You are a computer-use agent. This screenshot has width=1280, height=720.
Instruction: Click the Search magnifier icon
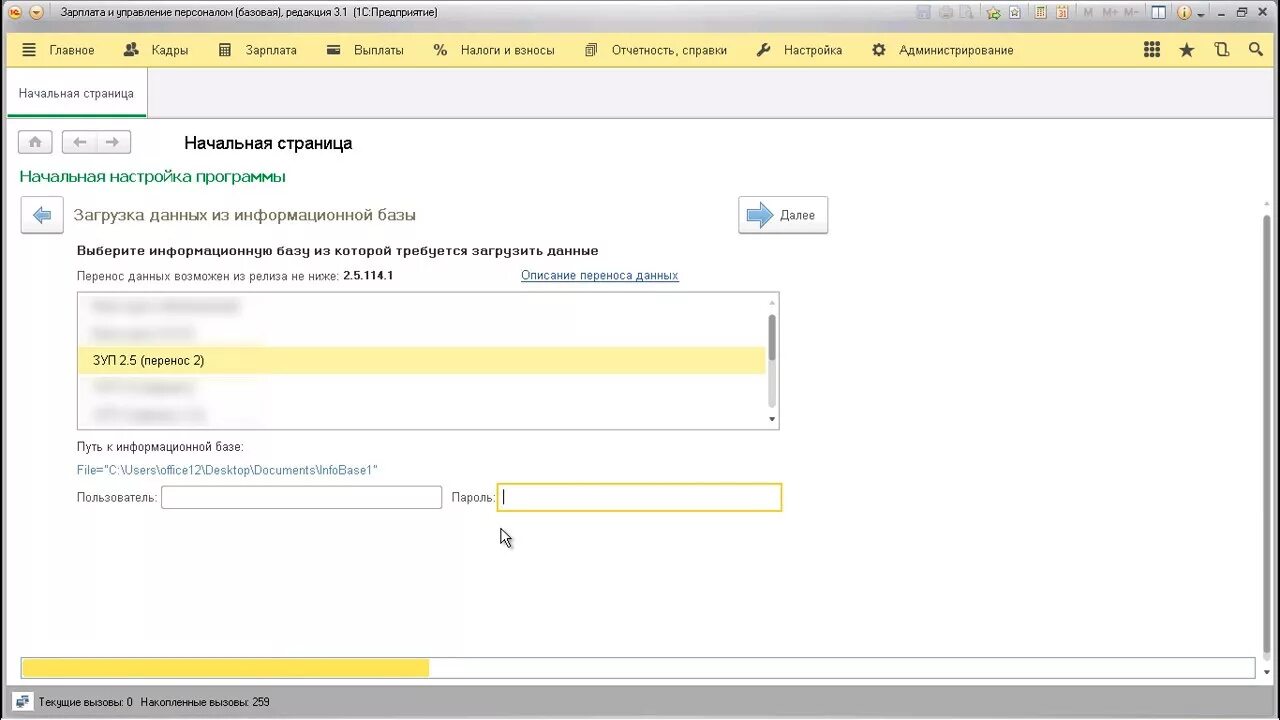(x=1255, y=50)
